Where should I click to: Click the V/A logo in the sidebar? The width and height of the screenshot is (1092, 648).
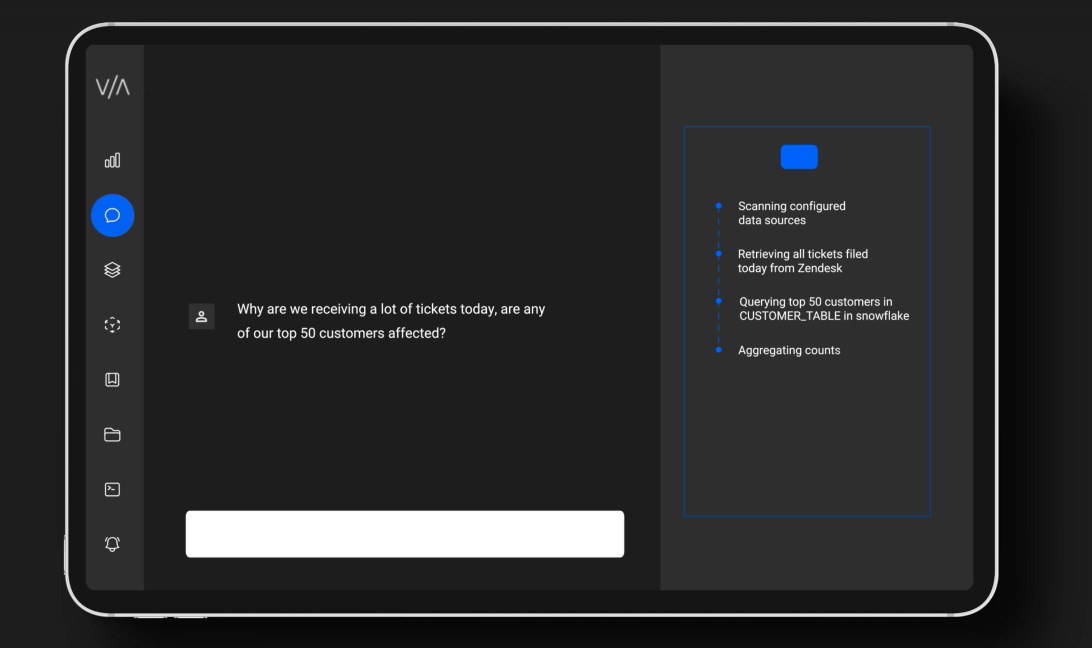pyautogui.click(x=112, y=88)
